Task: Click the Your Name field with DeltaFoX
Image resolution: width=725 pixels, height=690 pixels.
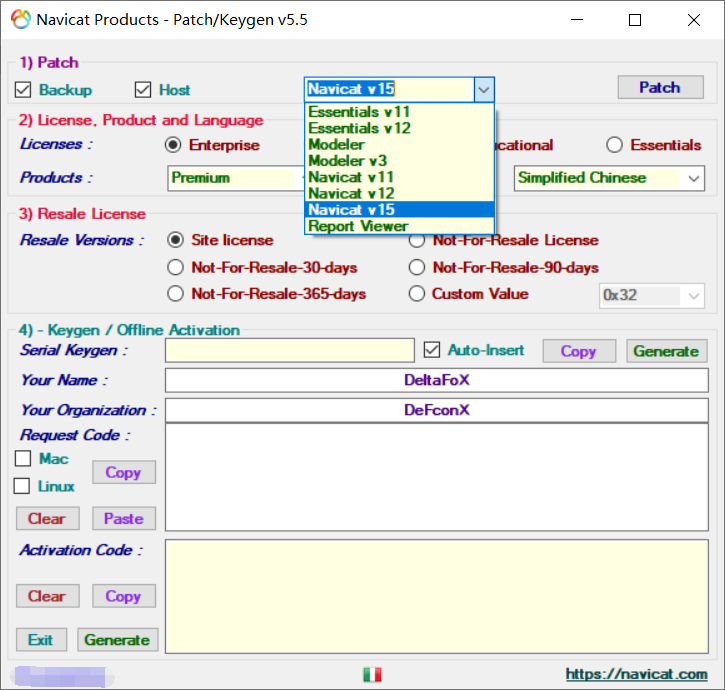Action: click(x=437, y=380)
